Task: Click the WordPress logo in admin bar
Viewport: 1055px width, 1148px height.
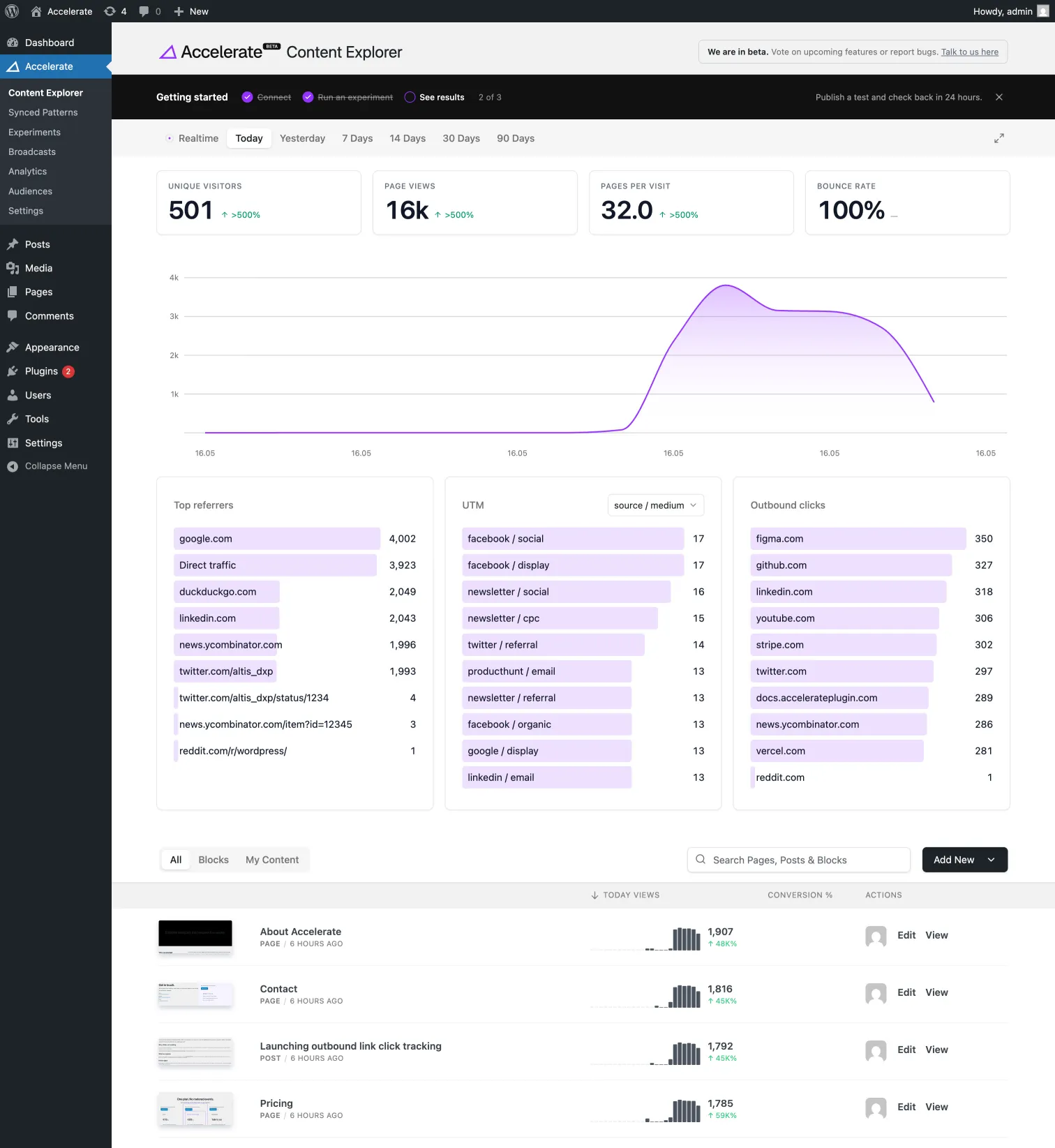Action: [x=11, y=11]
